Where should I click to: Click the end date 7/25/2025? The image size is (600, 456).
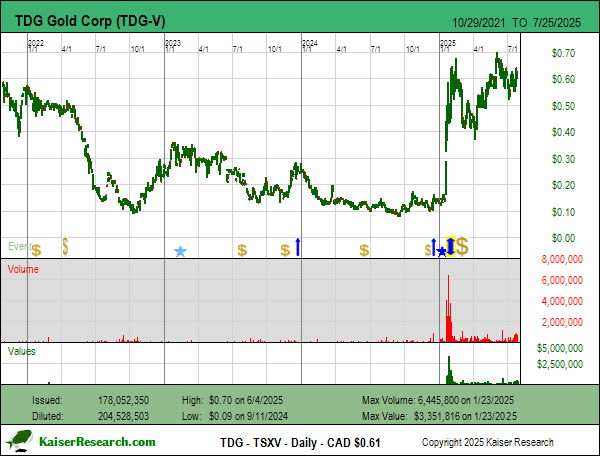[x=557, y=23]
